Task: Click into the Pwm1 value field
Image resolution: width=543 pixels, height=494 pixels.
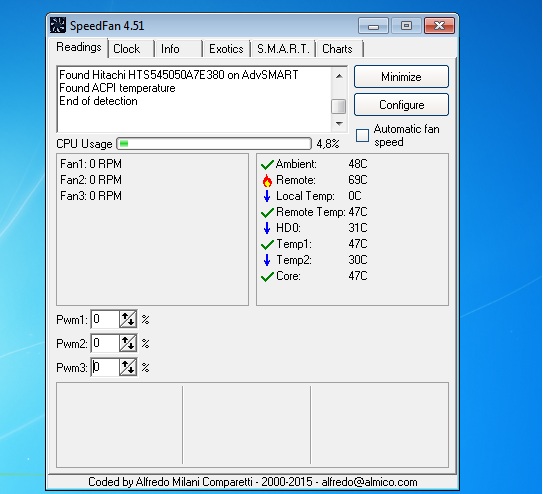Action: click(x=105, y=319)
